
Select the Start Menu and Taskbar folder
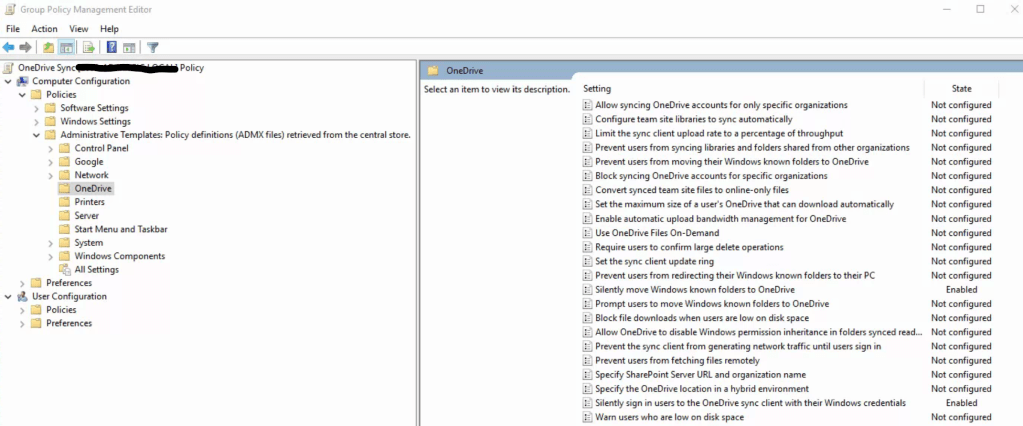pyautogui.click(x=120, y=229)
